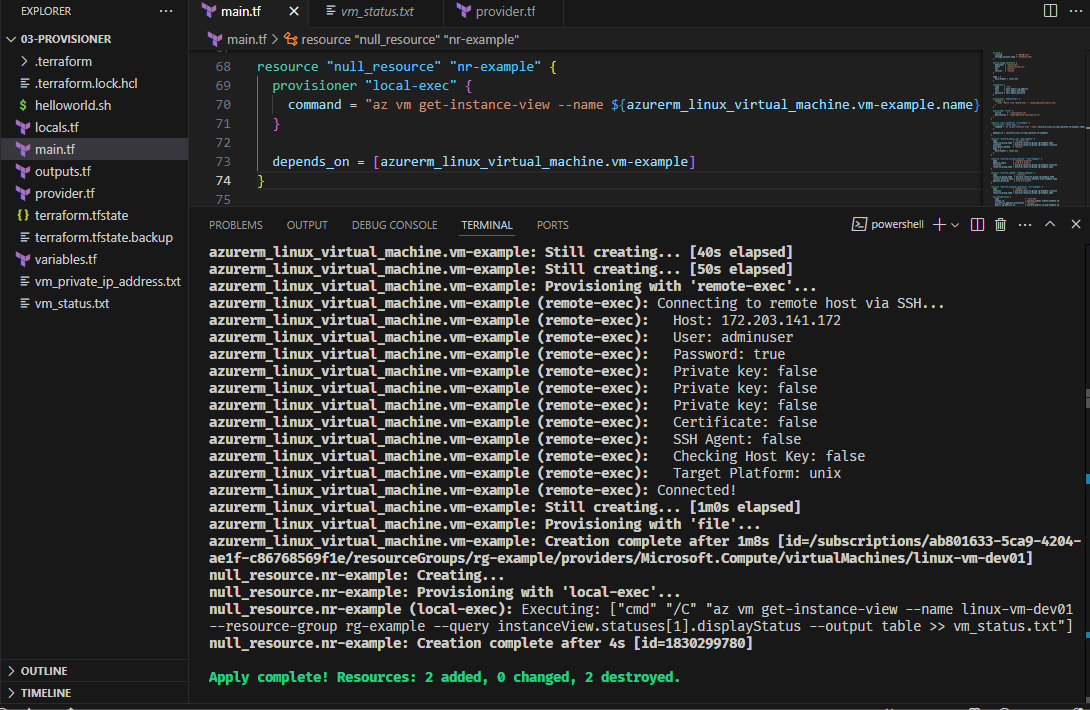Close the main.tf editor tab
Screen dimensions: 1090x710
pyautogui.click(x=294, y=11)
